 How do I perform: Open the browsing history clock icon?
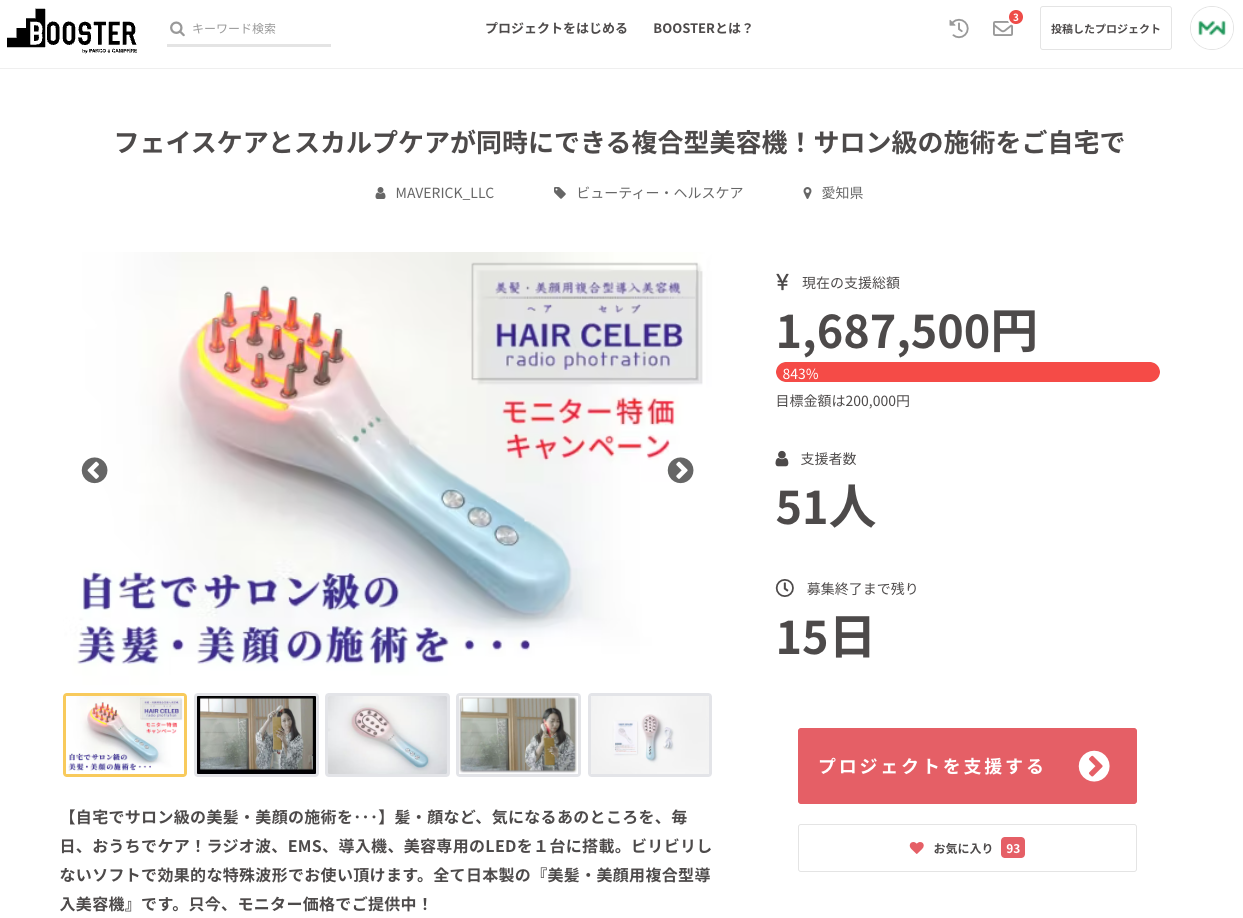(x=959, y=28)
